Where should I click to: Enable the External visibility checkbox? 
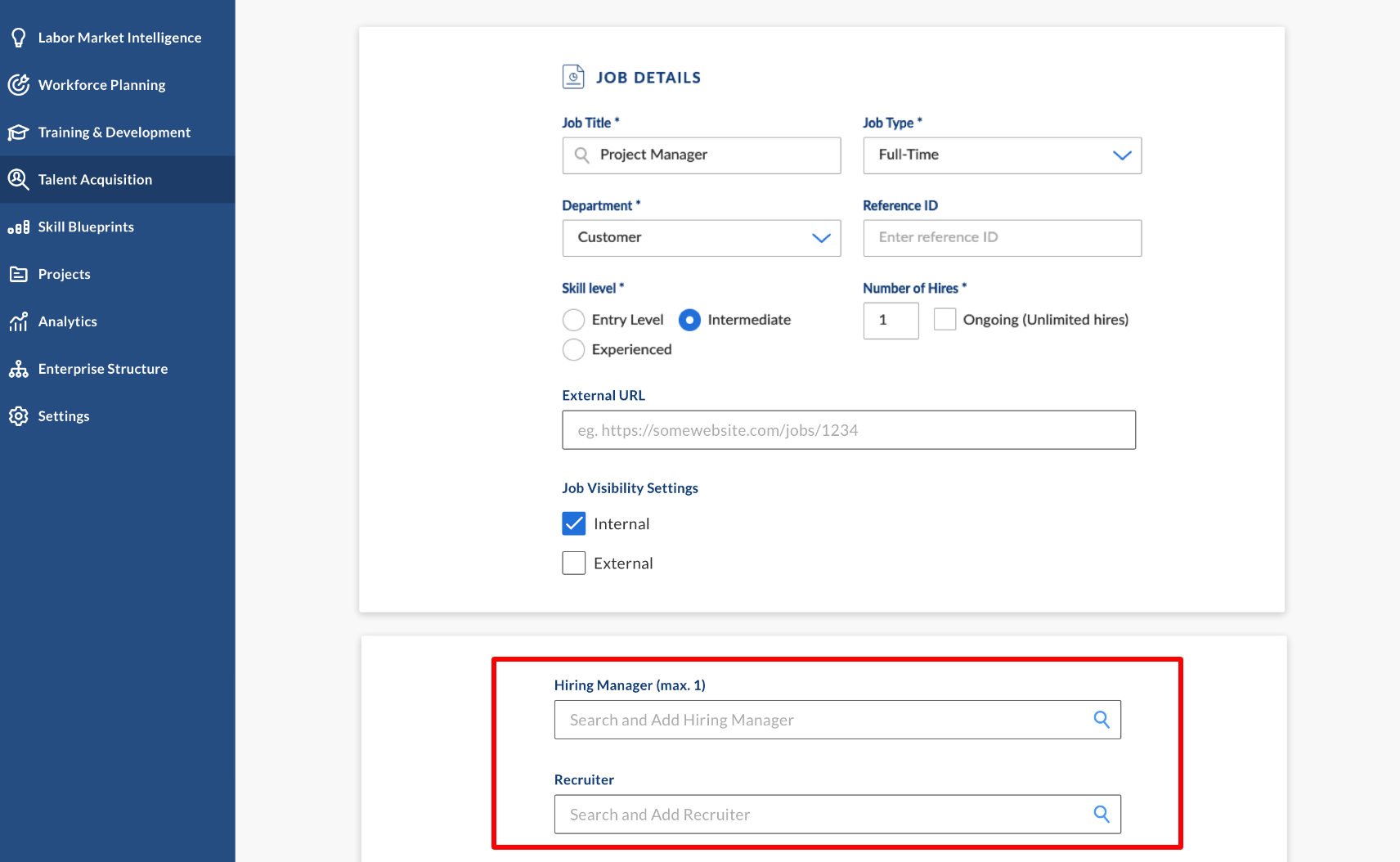click(574, 563)
